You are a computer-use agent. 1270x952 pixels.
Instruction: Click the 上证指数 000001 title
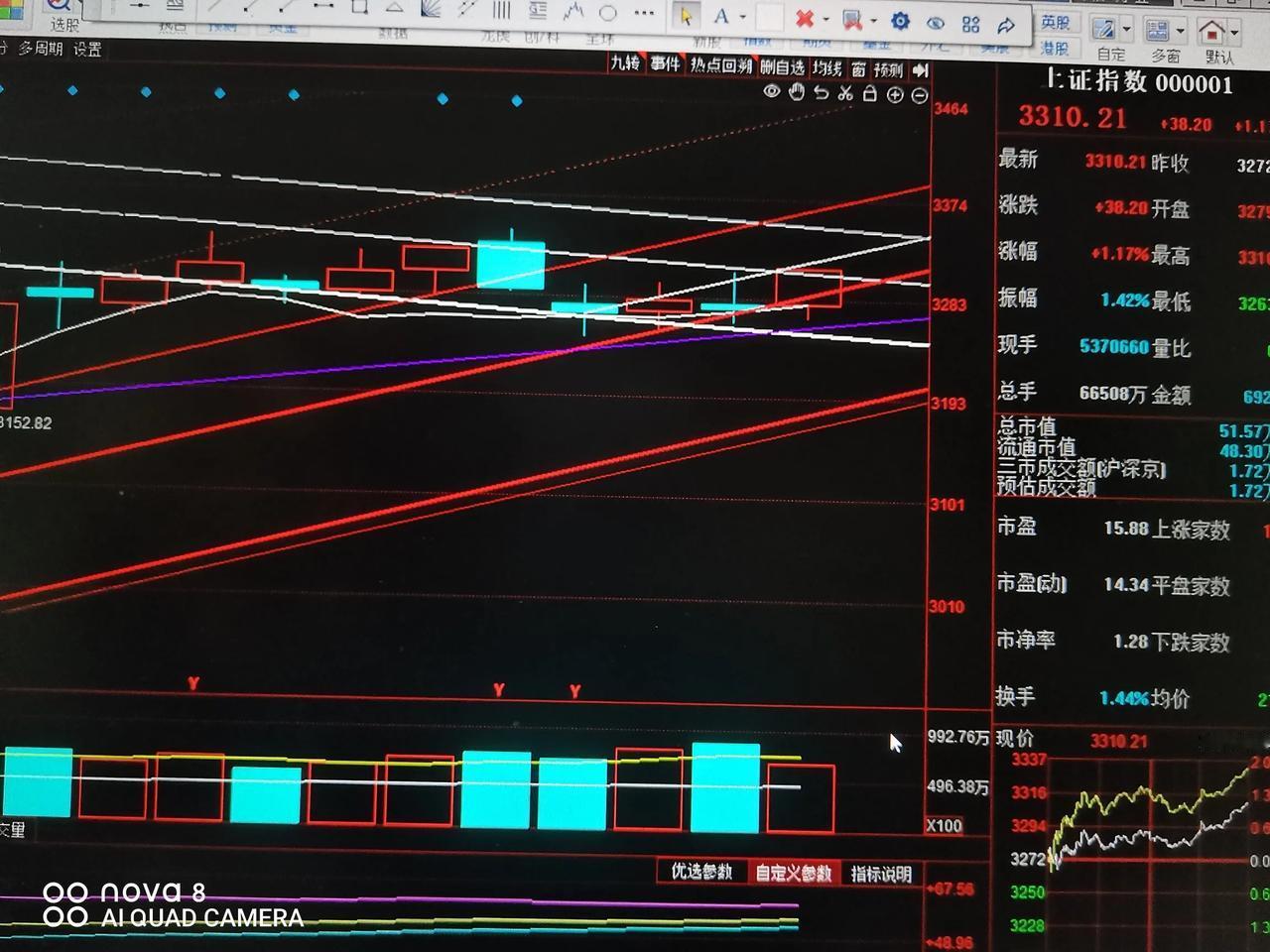[x=1139, y=81]
